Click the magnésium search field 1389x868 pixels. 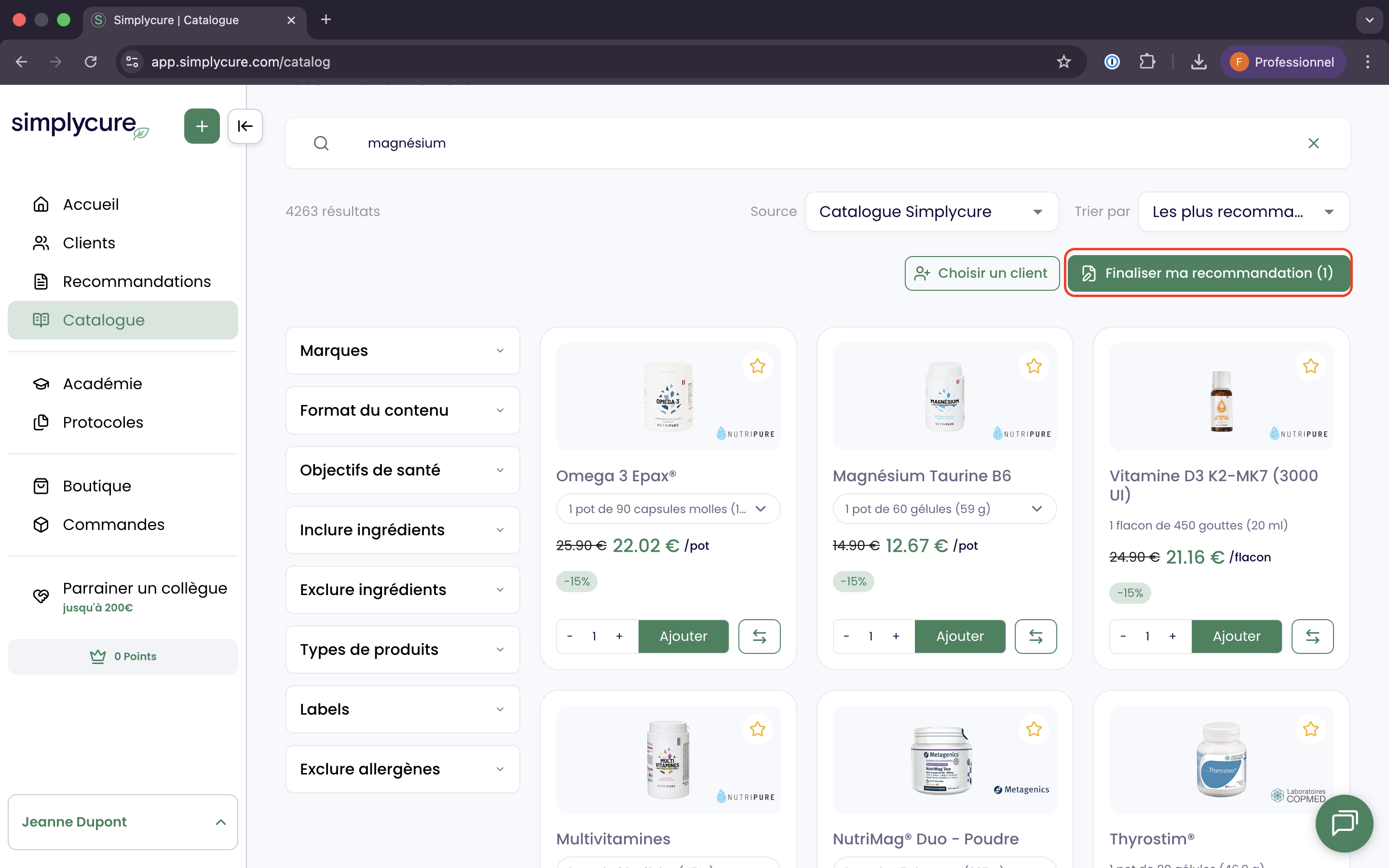pos(817,143)
